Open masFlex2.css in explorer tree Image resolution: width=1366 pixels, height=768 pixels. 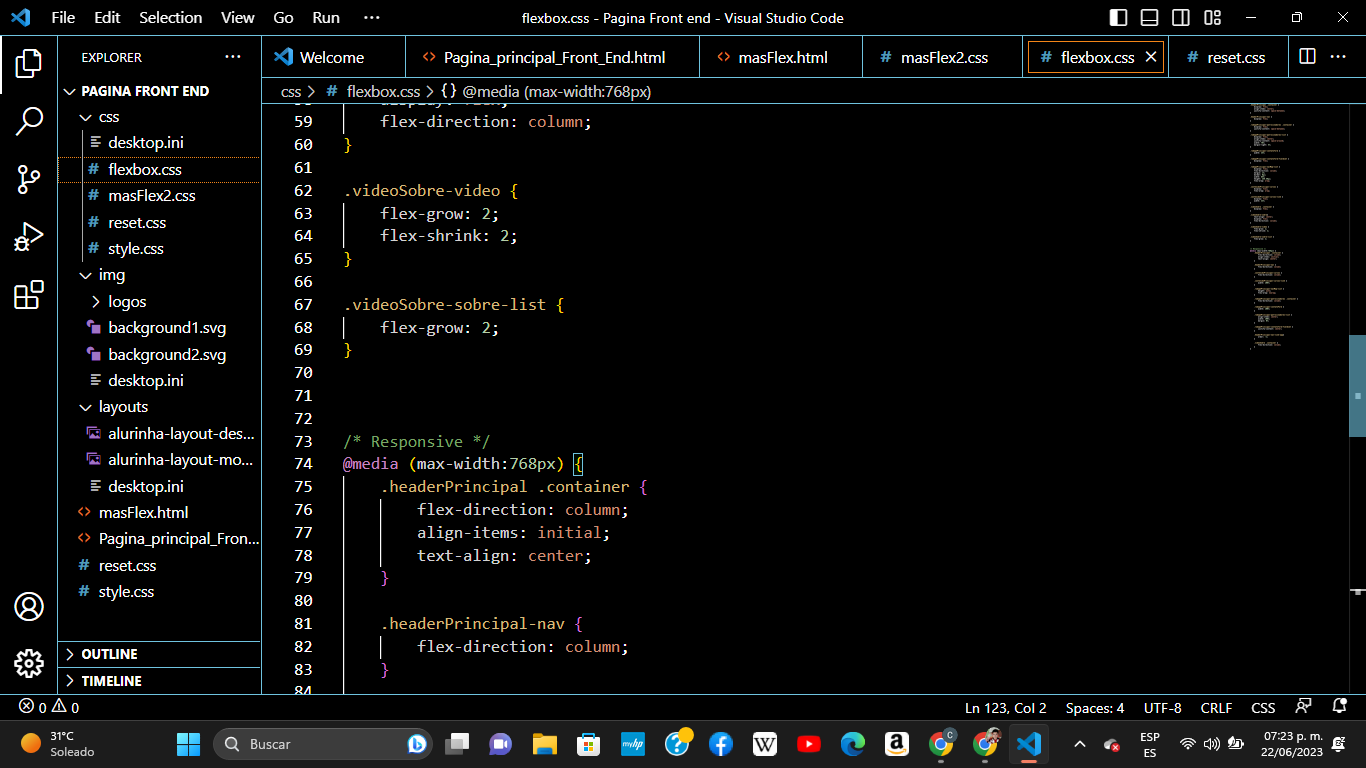click(159, 196)
